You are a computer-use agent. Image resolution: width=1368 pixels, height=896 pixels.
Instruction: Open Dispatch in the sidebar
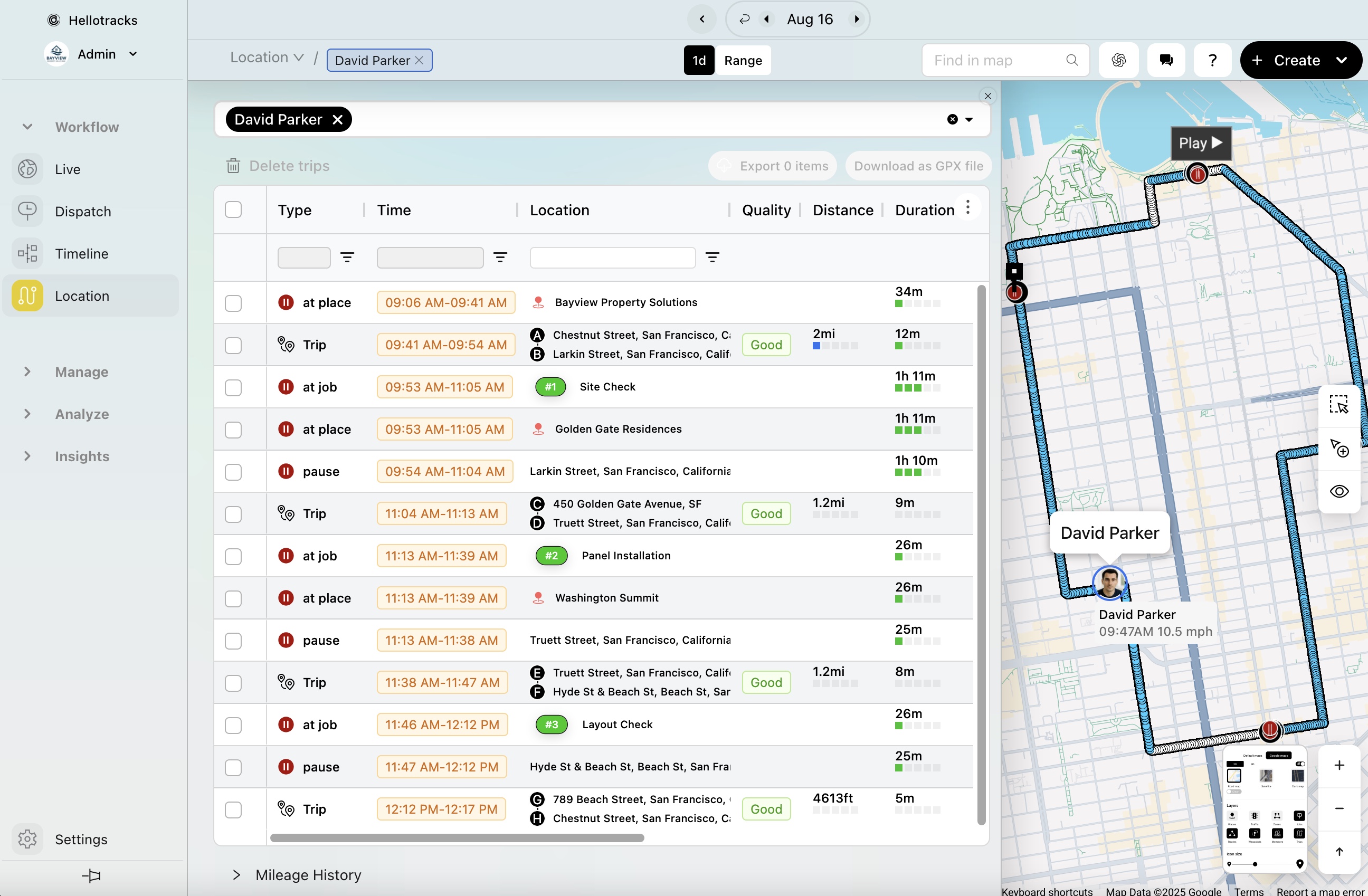[83, 212]
